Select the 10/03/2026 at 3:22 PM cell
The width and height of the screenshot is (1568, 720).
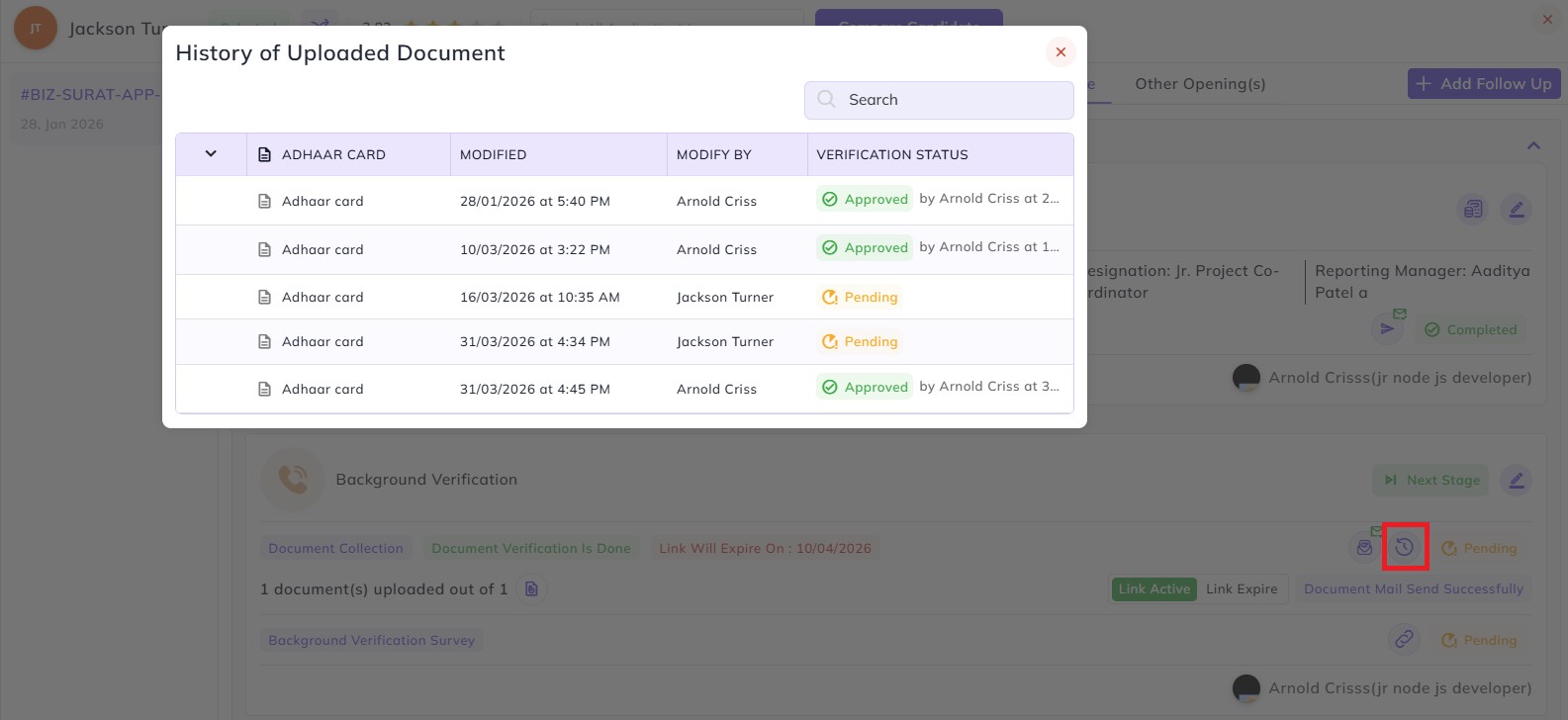[535, 249]
